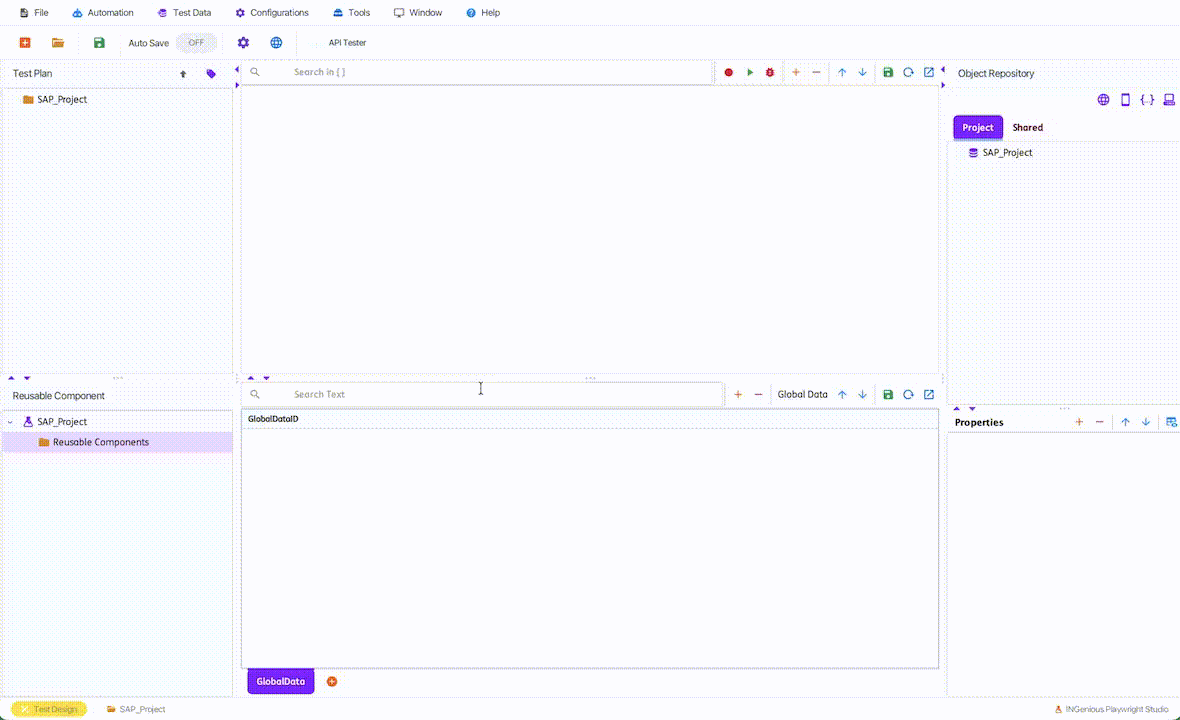1180x720 pixels.
Task: Move test step down with arrow icon
Action: [862, 72]
